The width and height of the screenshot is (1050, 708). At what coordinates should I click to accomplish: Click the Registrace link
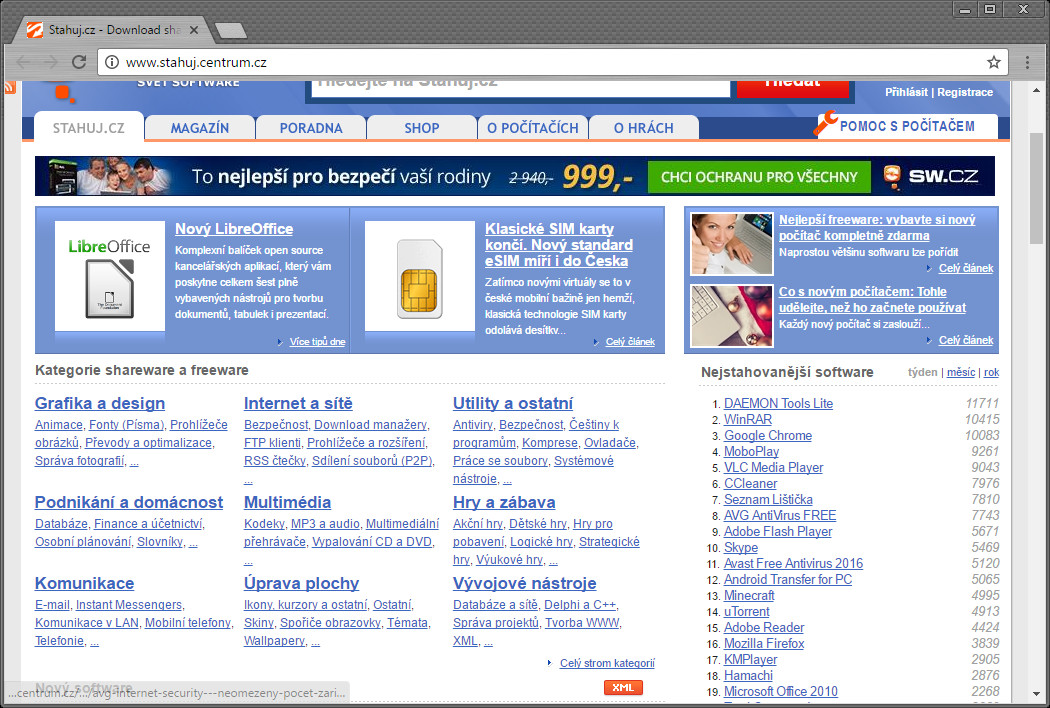pyautogui.click(x=965, y=92)
